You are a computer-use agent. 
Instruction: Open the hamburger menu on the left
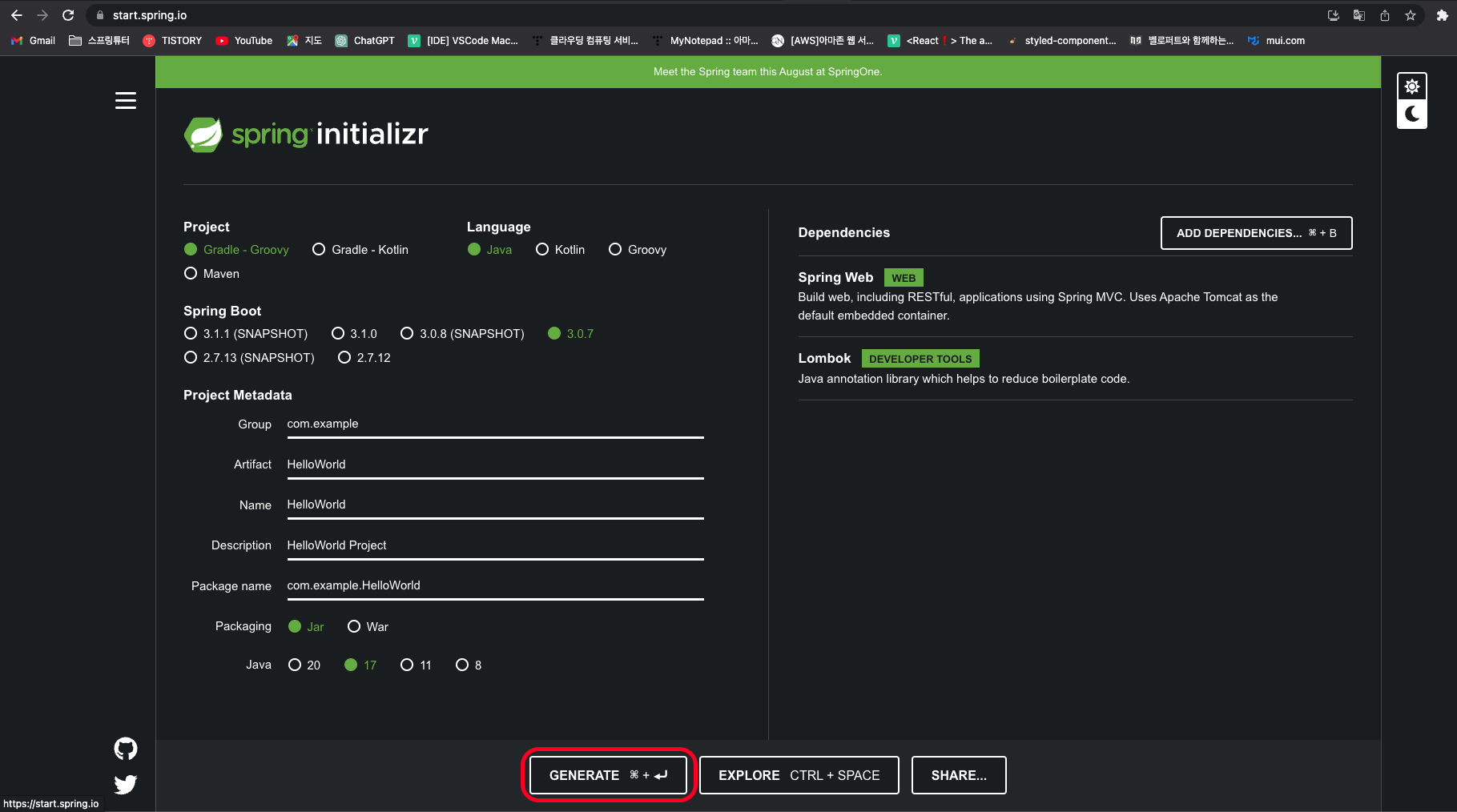point(126,101)
